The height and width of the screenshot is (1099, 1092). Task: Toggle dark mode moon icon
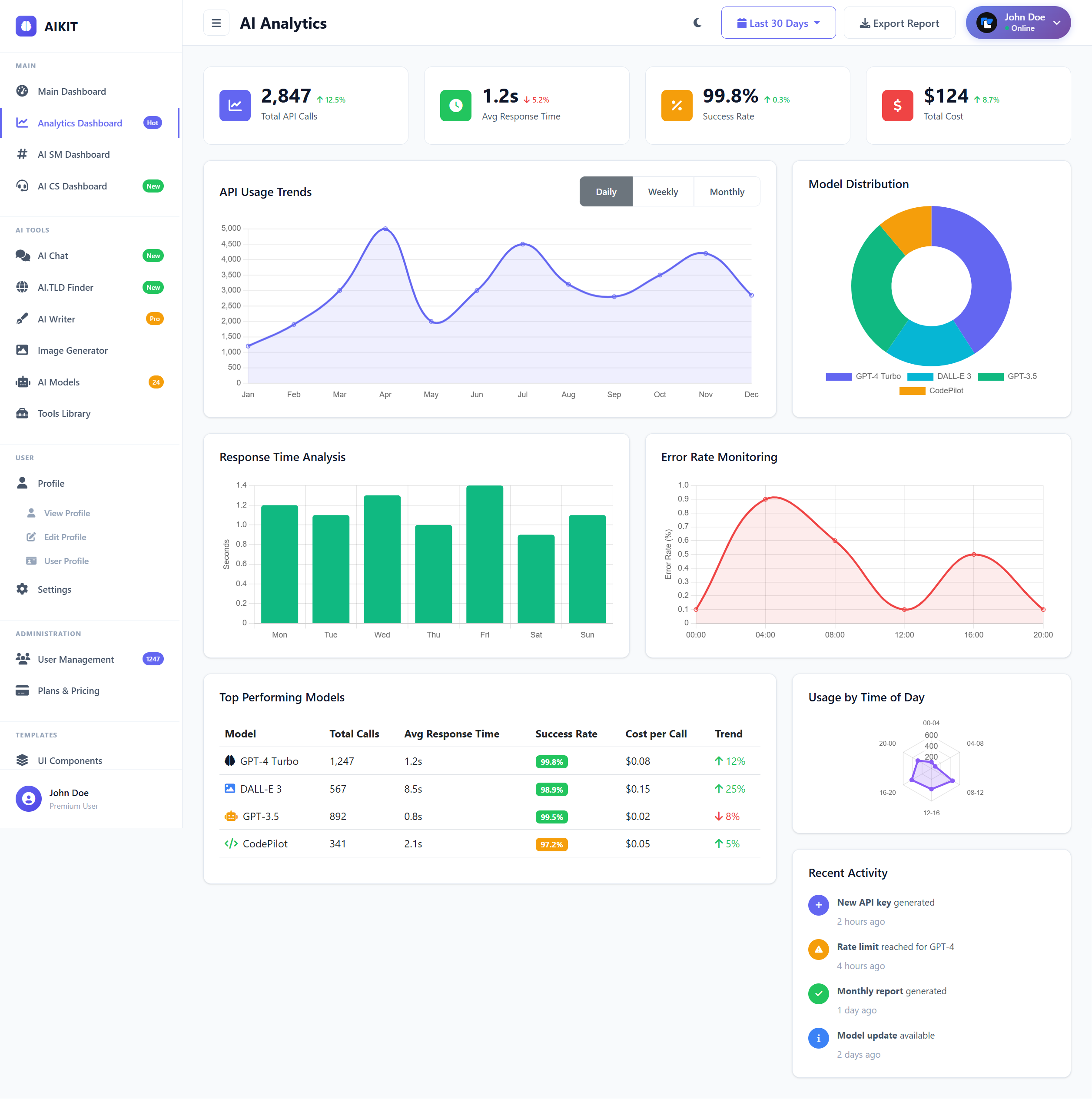(697, 23)
